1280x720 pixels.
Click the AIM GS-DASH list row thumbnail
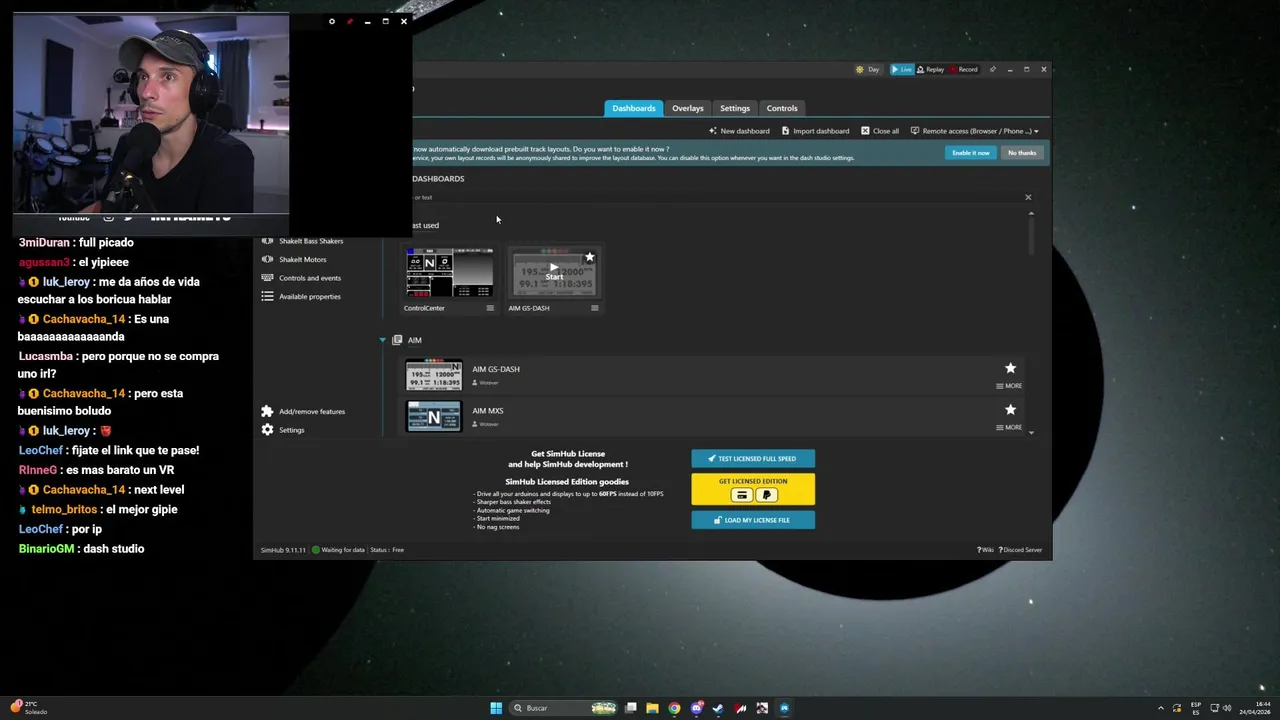coord(434,376)
